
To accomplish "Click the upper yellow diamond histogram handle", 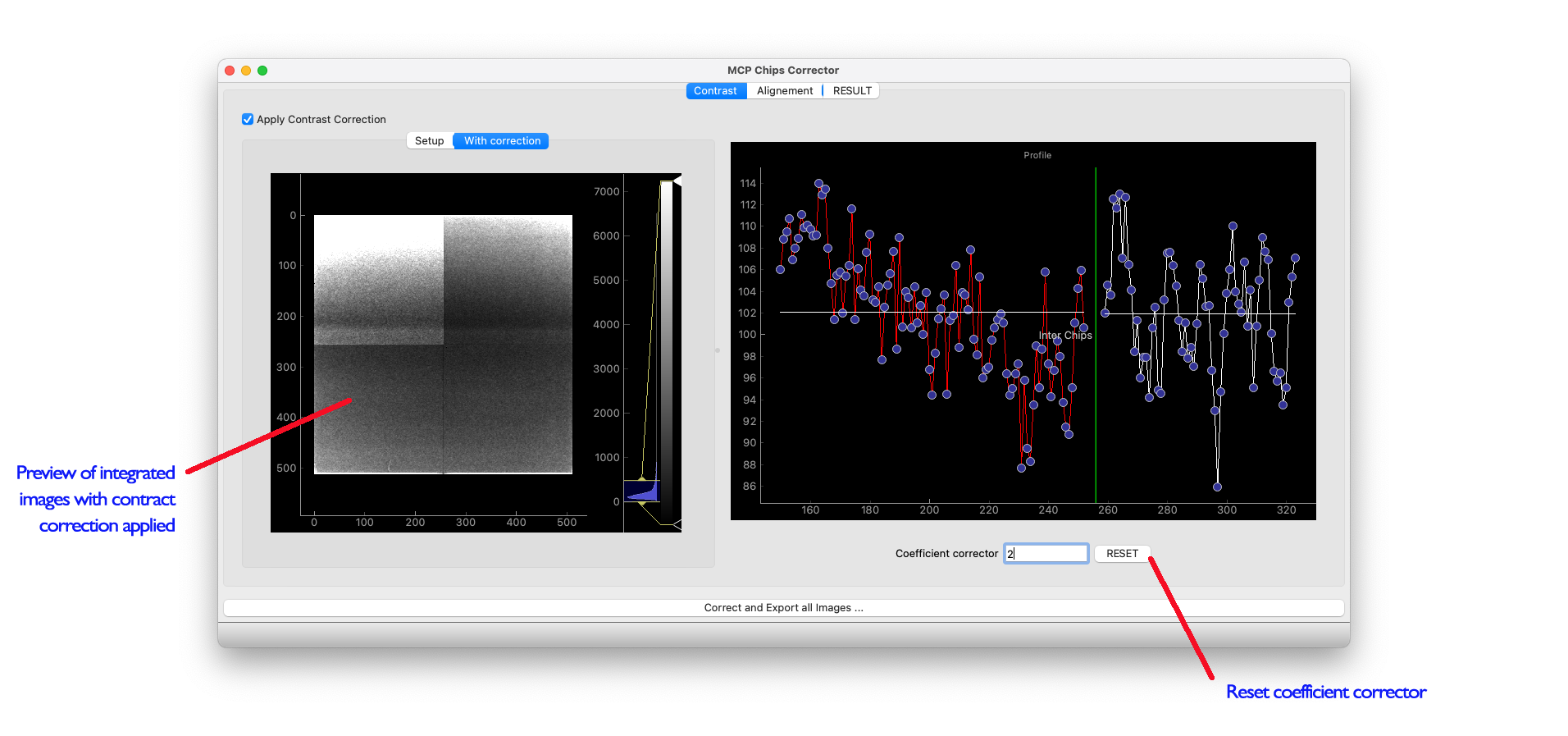I will click(x=642, y=479).
